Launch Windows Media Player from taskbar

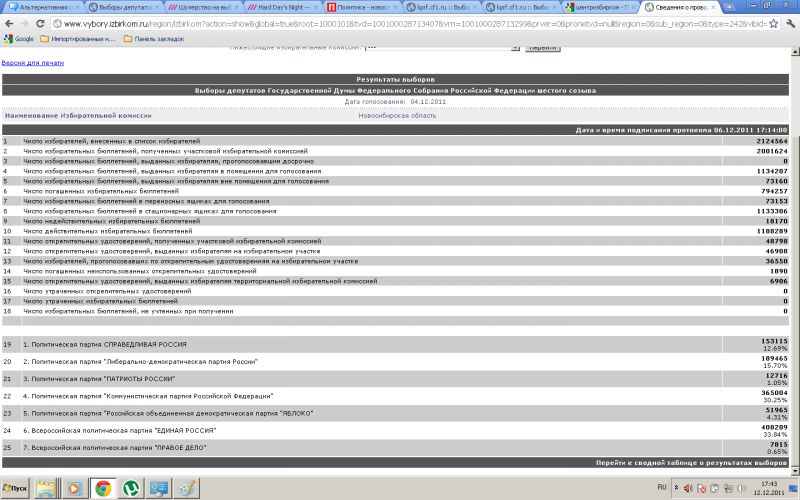pyautogui.click(x=73, y=488)
